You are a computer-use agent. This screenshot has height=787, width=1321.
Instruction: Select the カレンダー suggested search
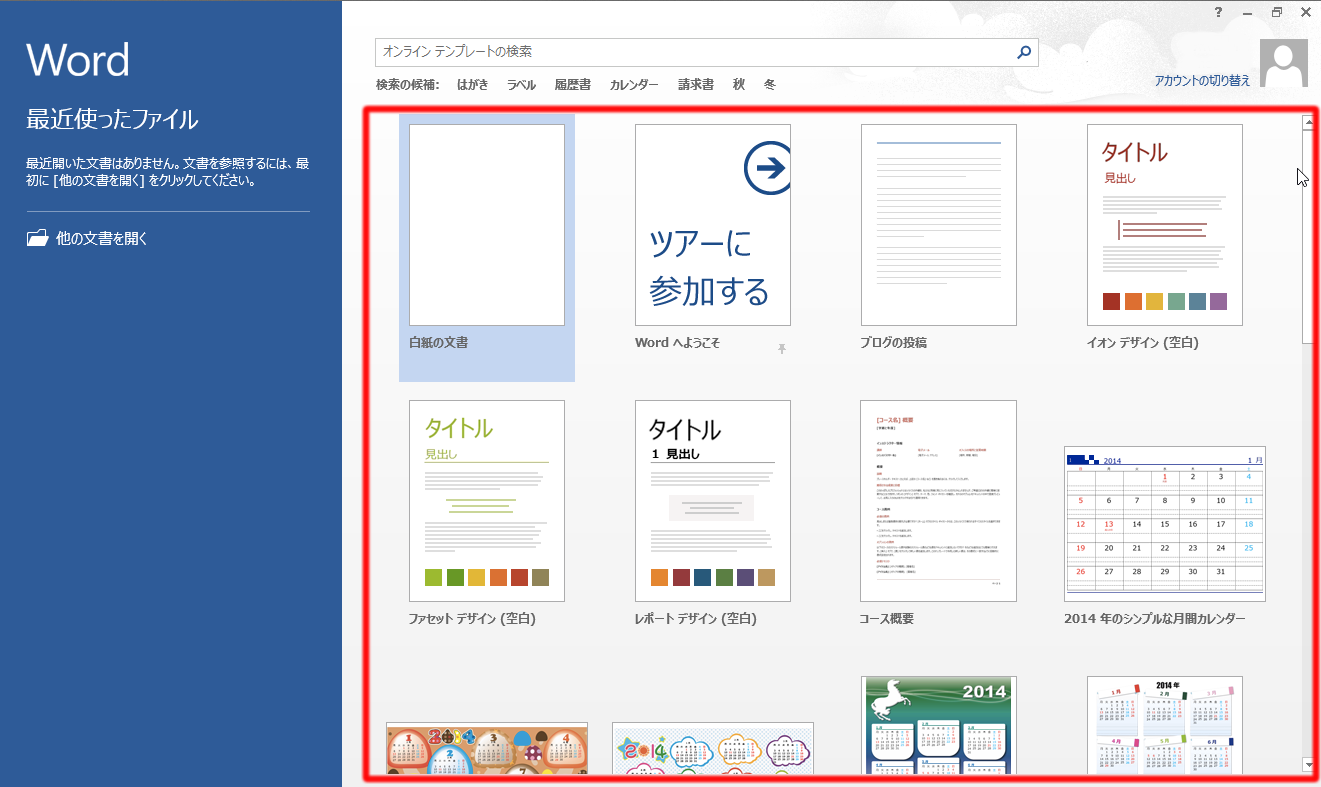[x=634, y=85]
